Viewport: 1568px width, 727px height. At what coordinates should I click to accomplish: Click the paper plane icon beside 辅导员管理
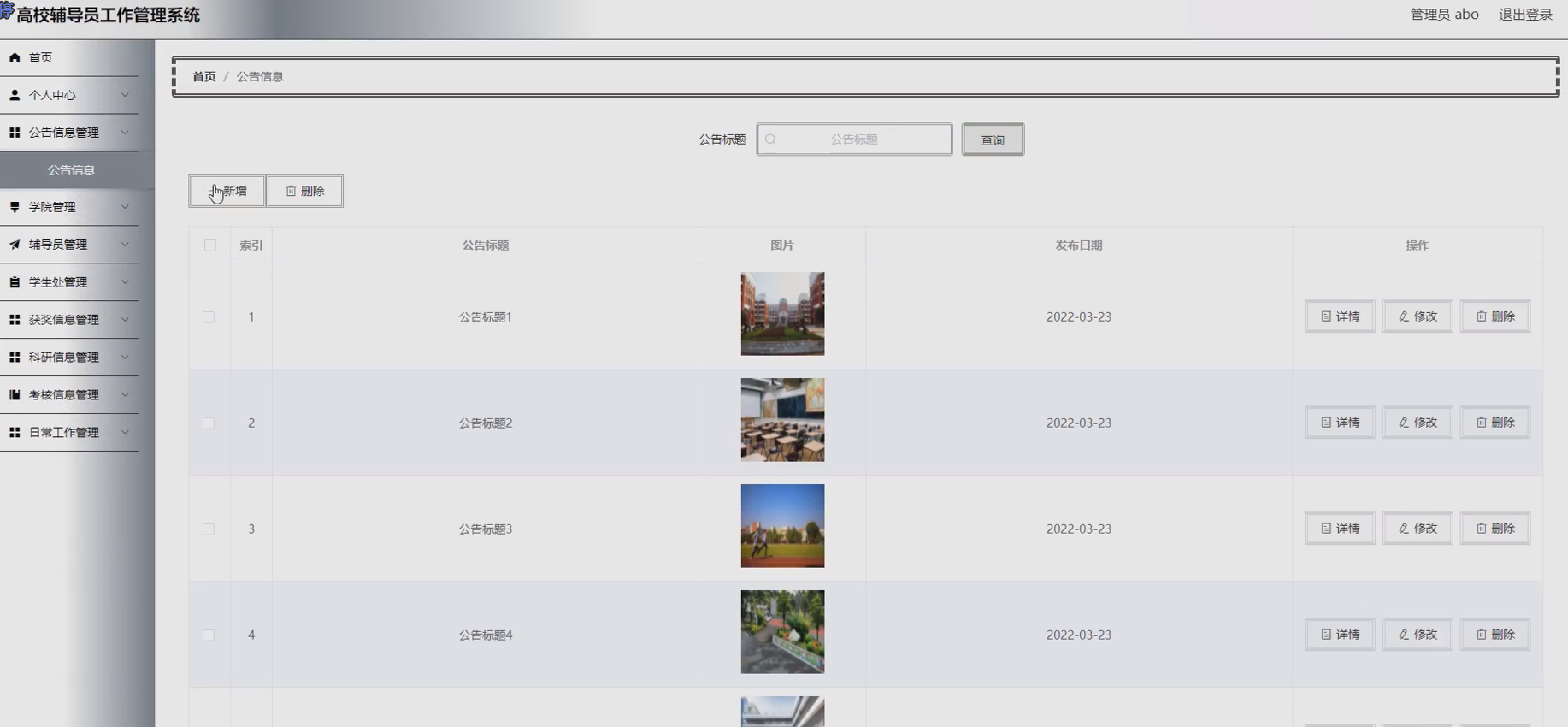click(x=15, y=245)
